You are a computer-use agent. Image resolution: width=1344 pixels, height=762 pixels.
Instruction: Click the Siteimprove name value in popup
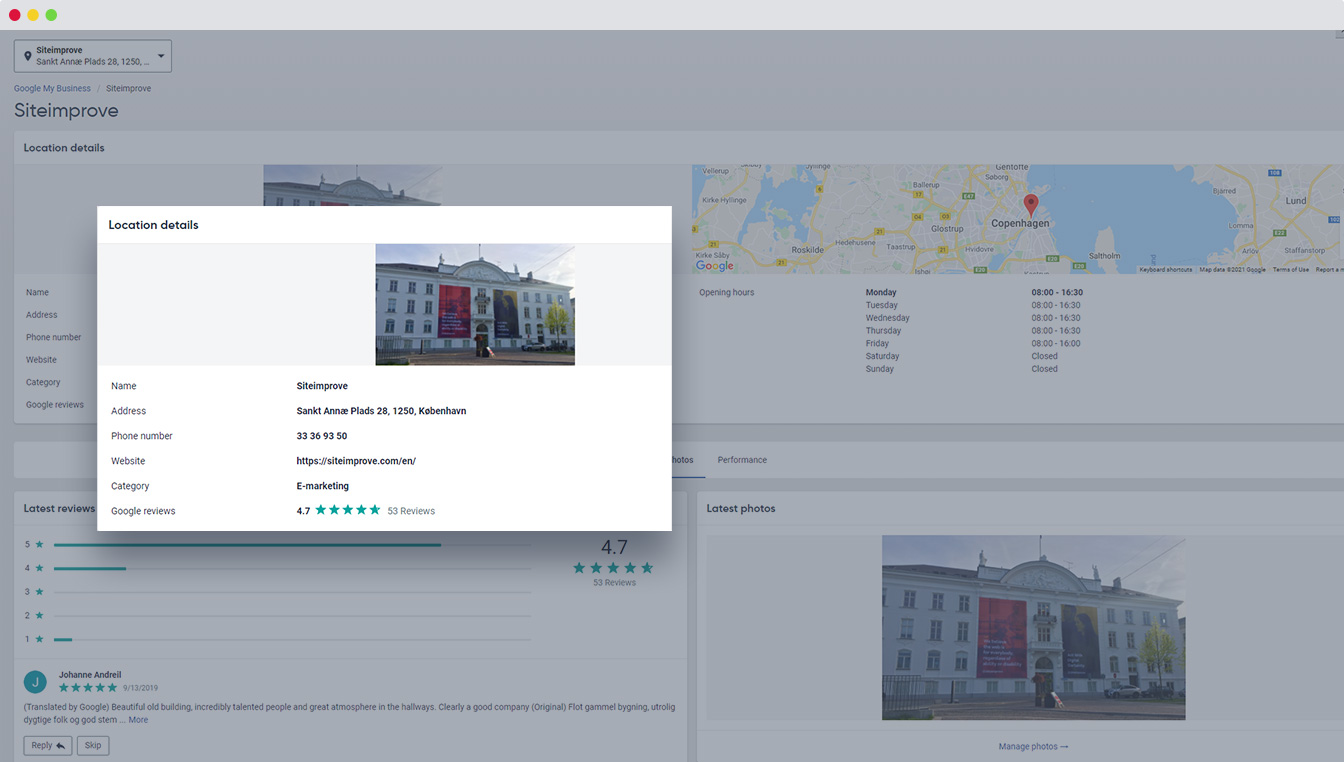coord(322,386)
